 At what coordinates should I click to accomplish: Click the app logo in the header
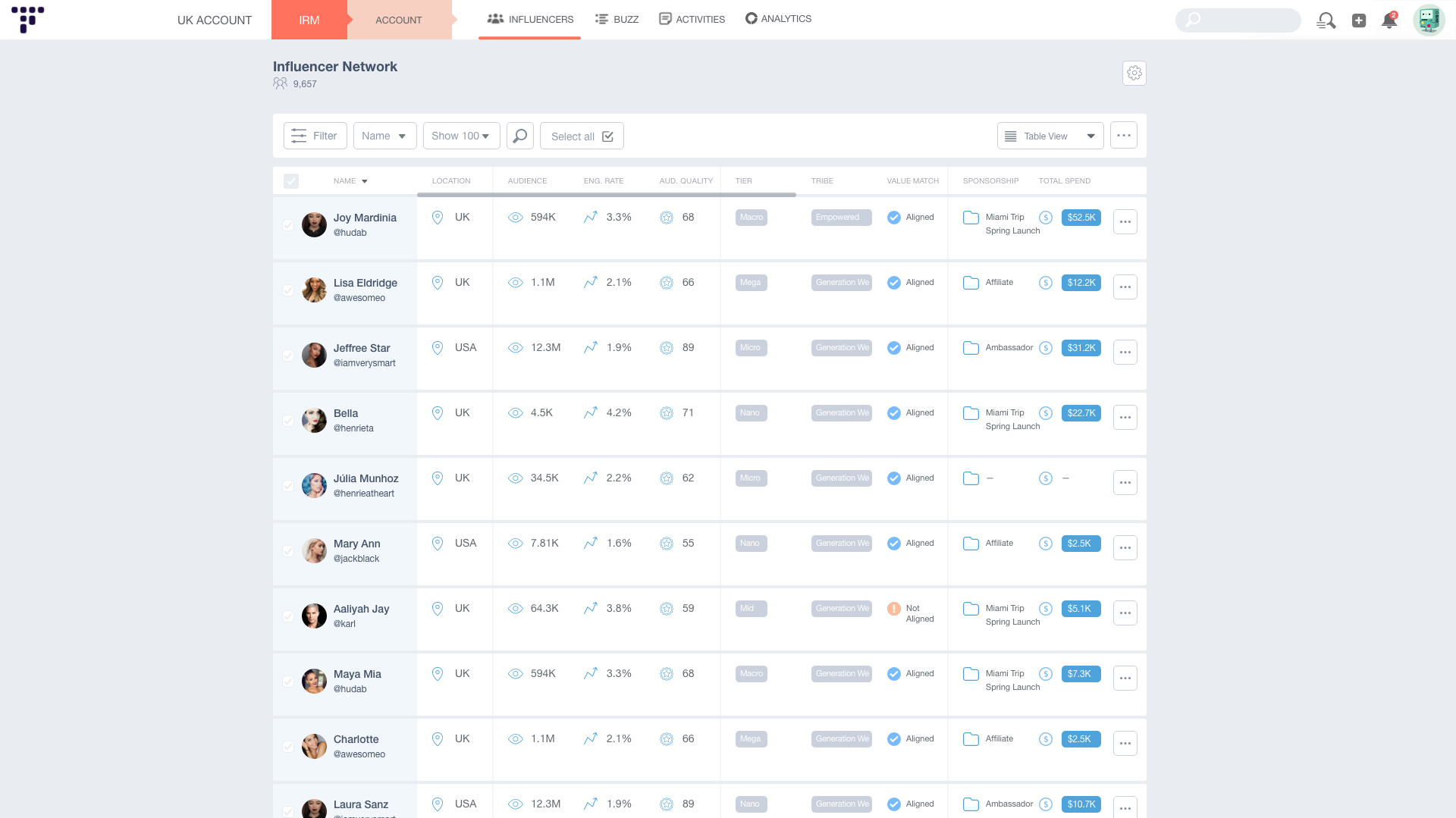[x=27, y=19]
